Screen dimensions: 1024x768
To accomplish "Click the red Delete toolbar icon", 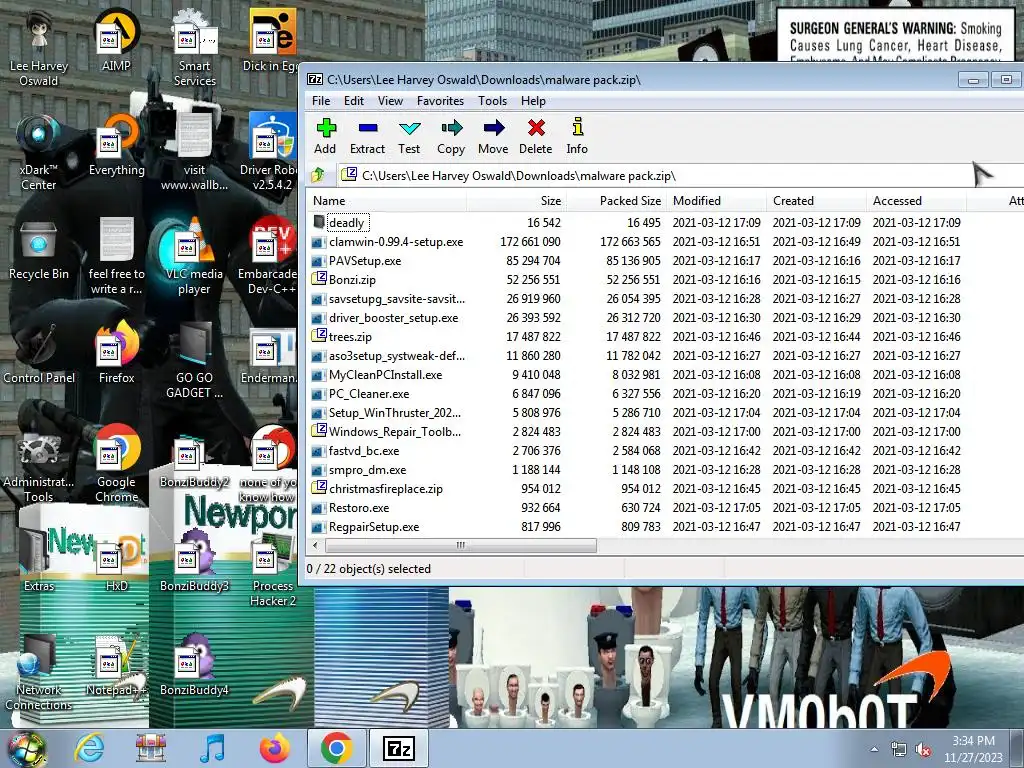I will (x=536, y=136).
